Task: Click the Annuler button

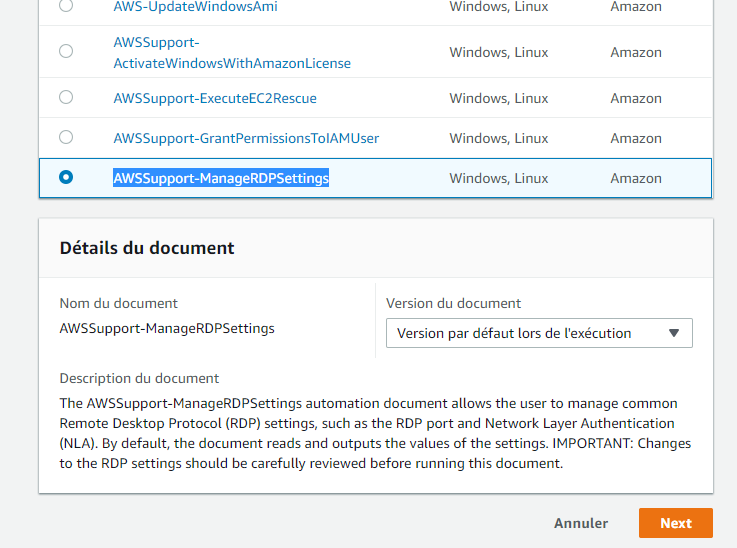Action: pos(581,523)
